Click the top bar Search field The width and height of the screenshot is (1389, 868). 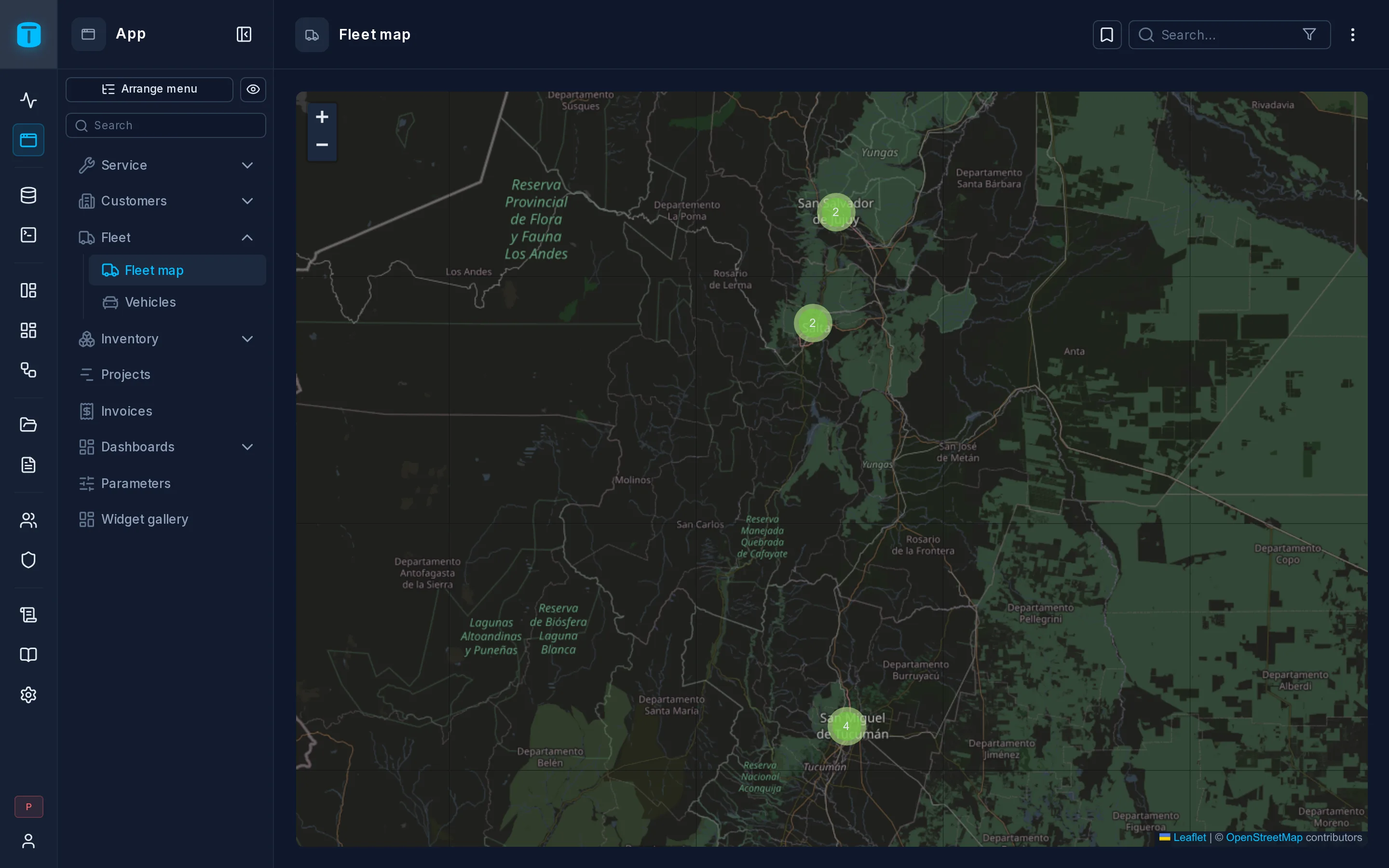[1229, 34]
